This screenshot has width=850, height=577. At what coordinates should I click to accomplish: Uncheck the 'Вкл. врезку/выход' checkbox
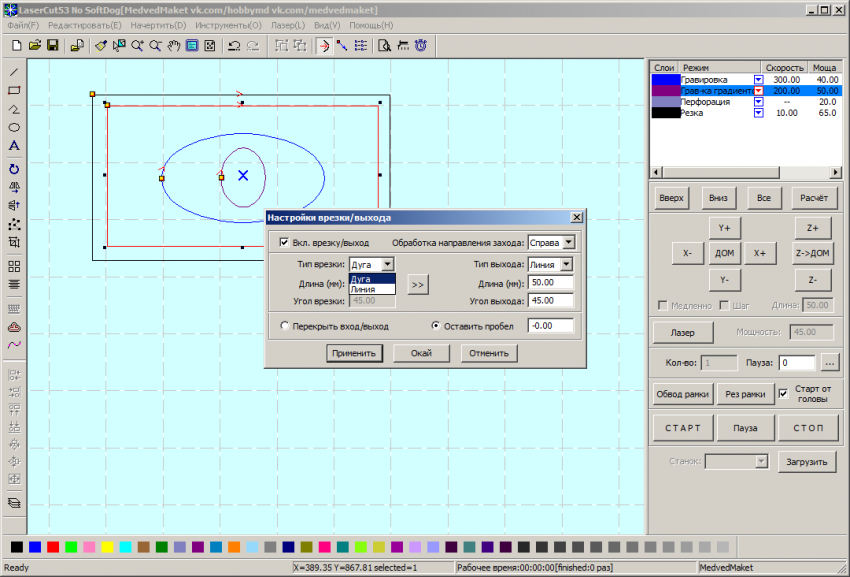tap(284, 242)
